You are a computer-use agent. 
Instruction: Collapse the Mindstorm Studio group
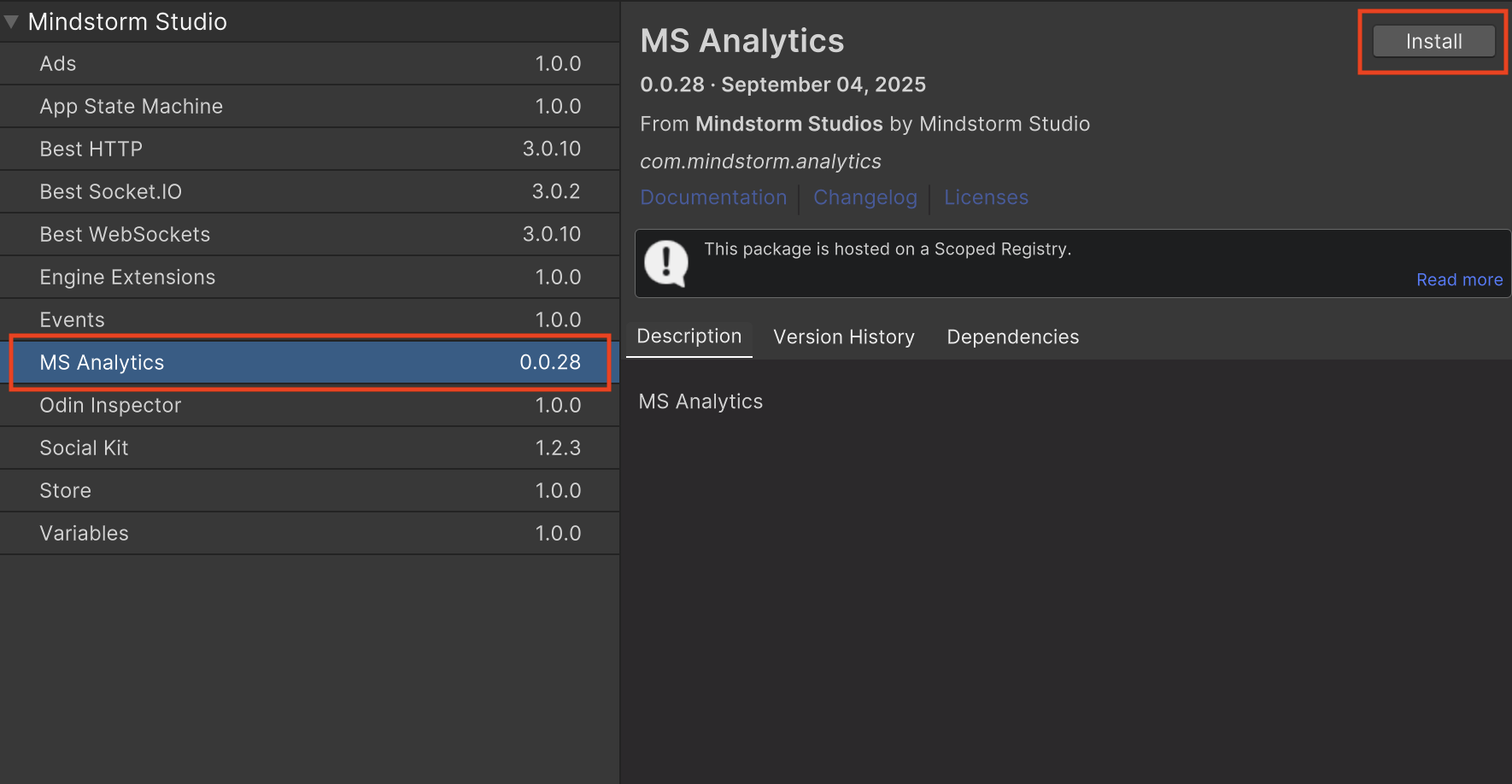(12, 21)
